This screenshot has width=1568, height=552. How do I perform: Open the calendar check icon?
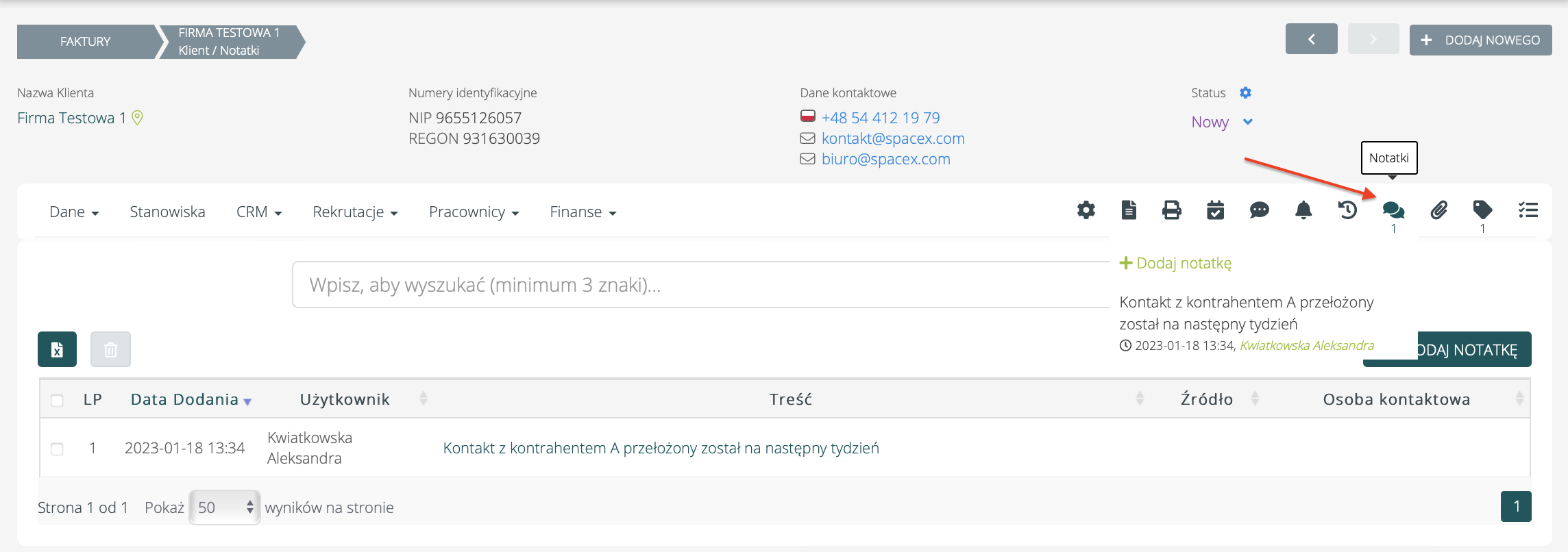pyautogui.click(x=1215, y=210)
